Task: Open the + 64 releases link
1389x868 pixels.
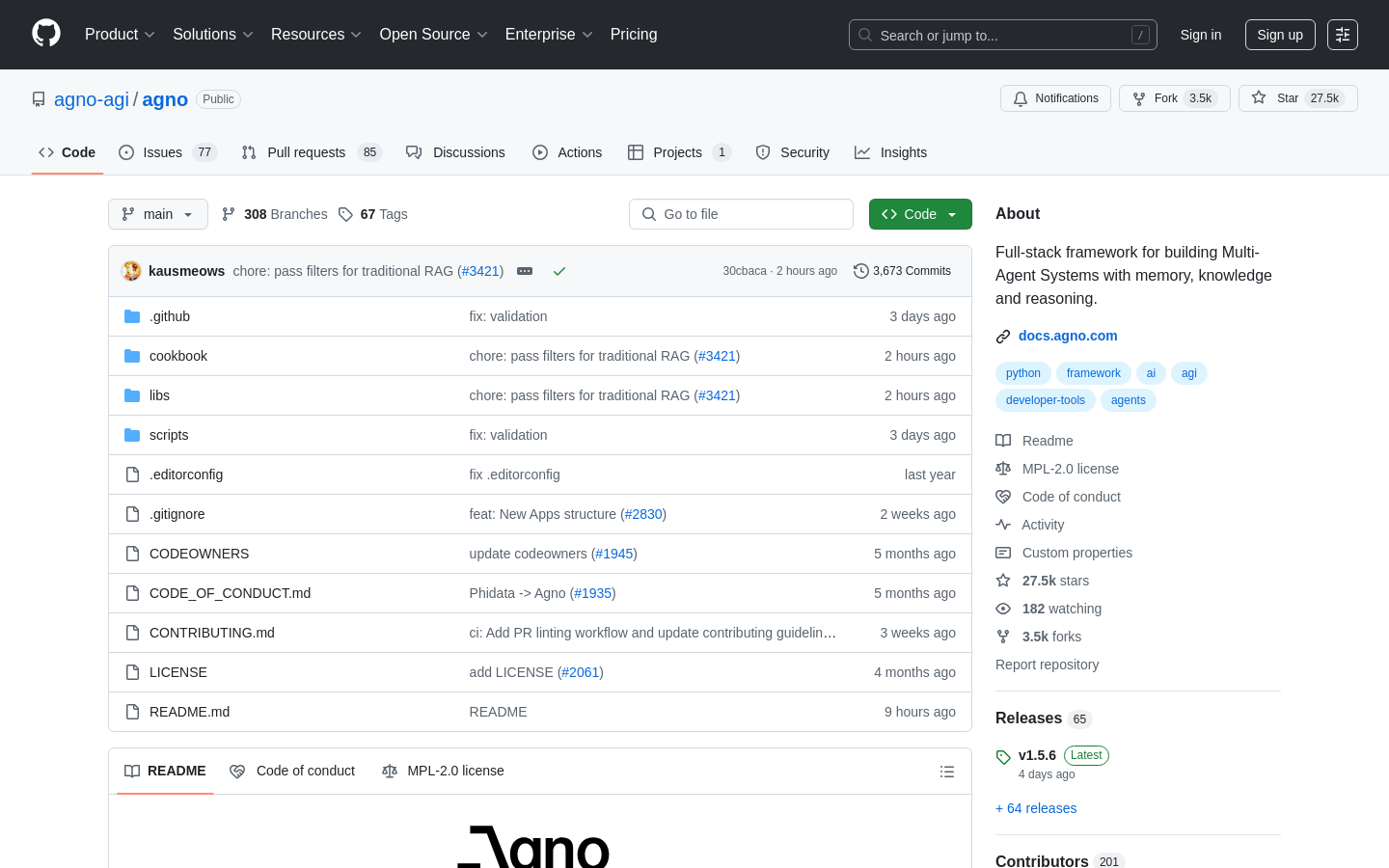Action: click(1036, 808)
